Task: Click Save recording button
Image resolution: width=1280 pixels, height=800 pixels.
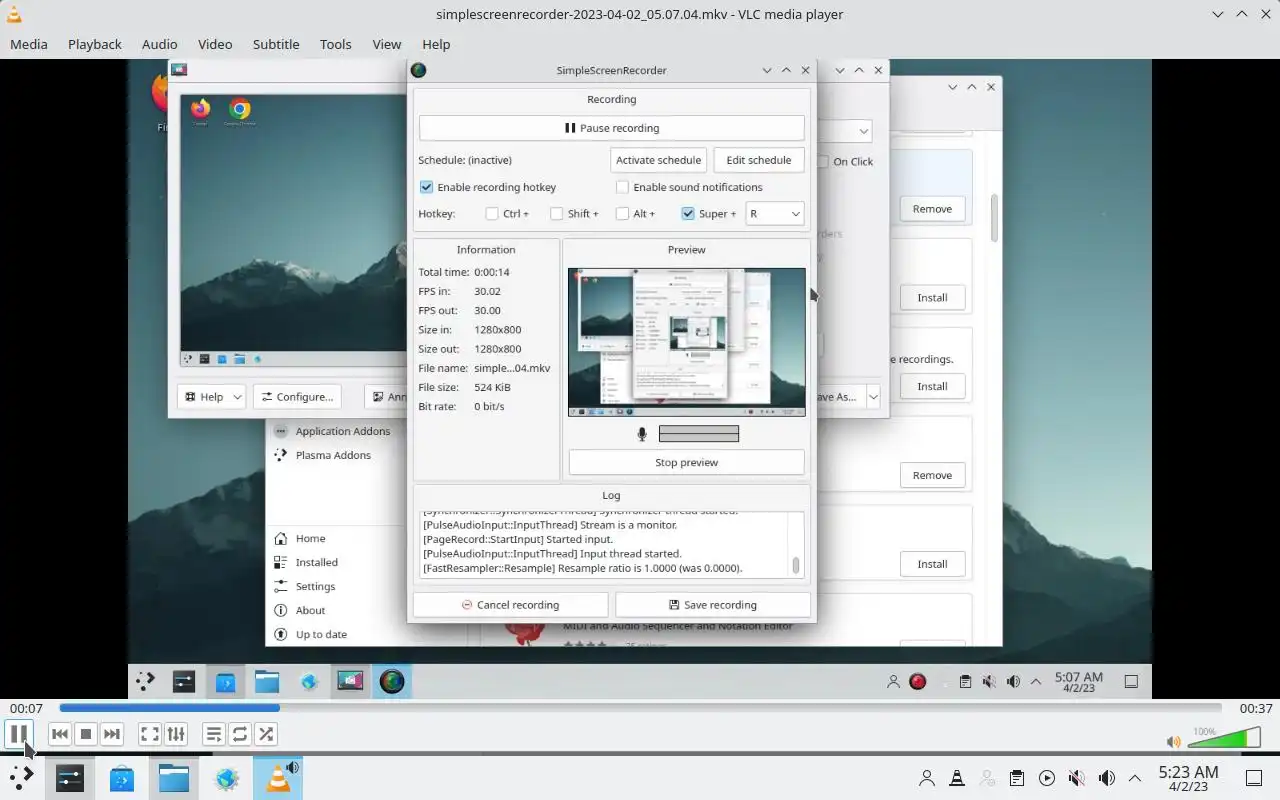Action: [x=713, y=605]
